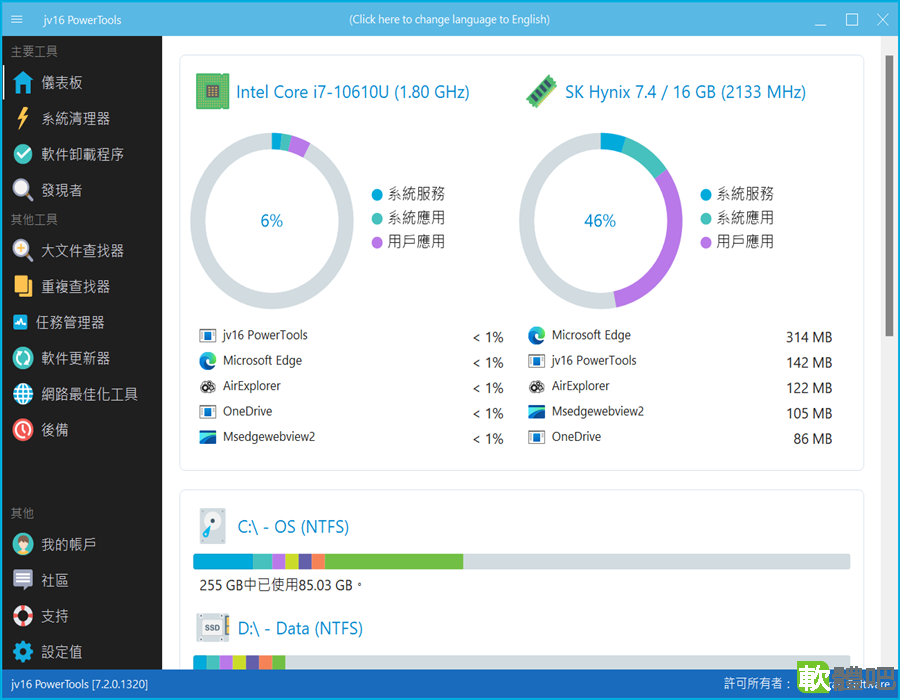The height and width of the screenshot is (700, 900).
Task: Click AirExplorer in the CPU list
Action: point(251,386)
